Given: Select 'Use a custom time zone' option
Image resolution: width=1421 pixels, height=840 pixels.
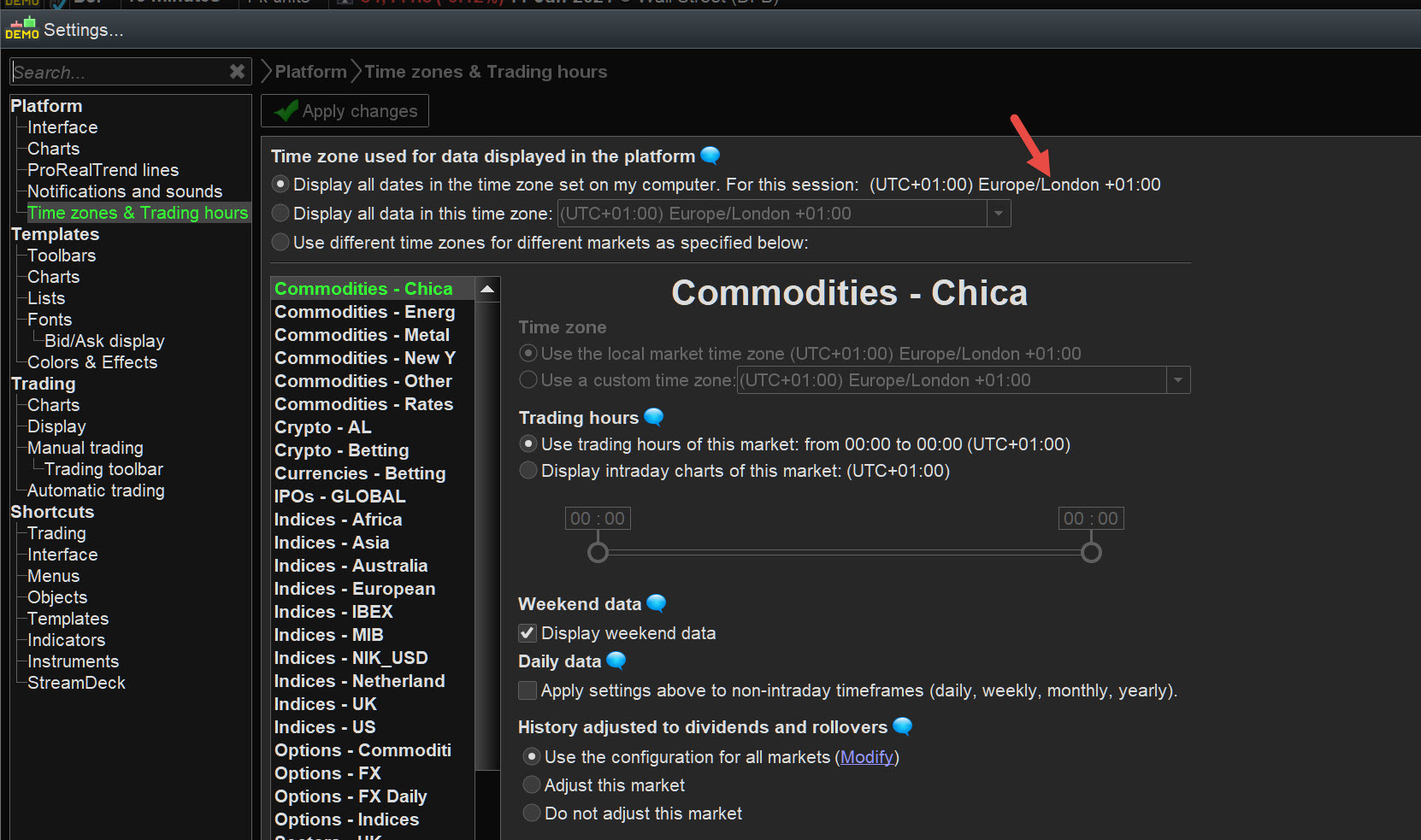Looking at the screenshot, I should tap(528, 380).
